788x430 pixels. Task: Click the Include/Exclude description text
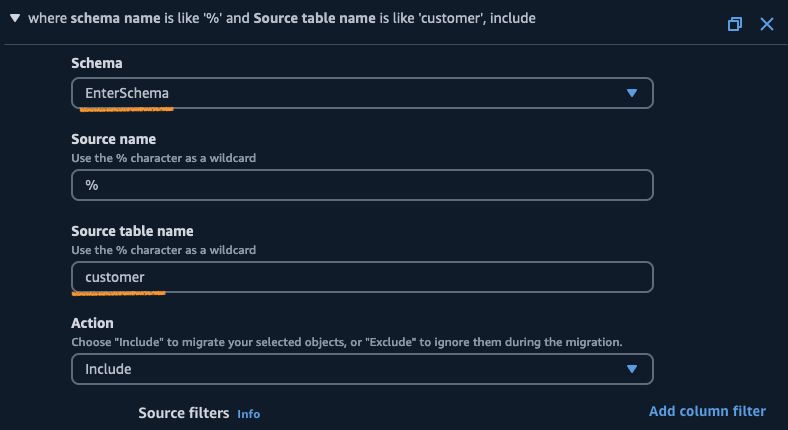point(346,341)
